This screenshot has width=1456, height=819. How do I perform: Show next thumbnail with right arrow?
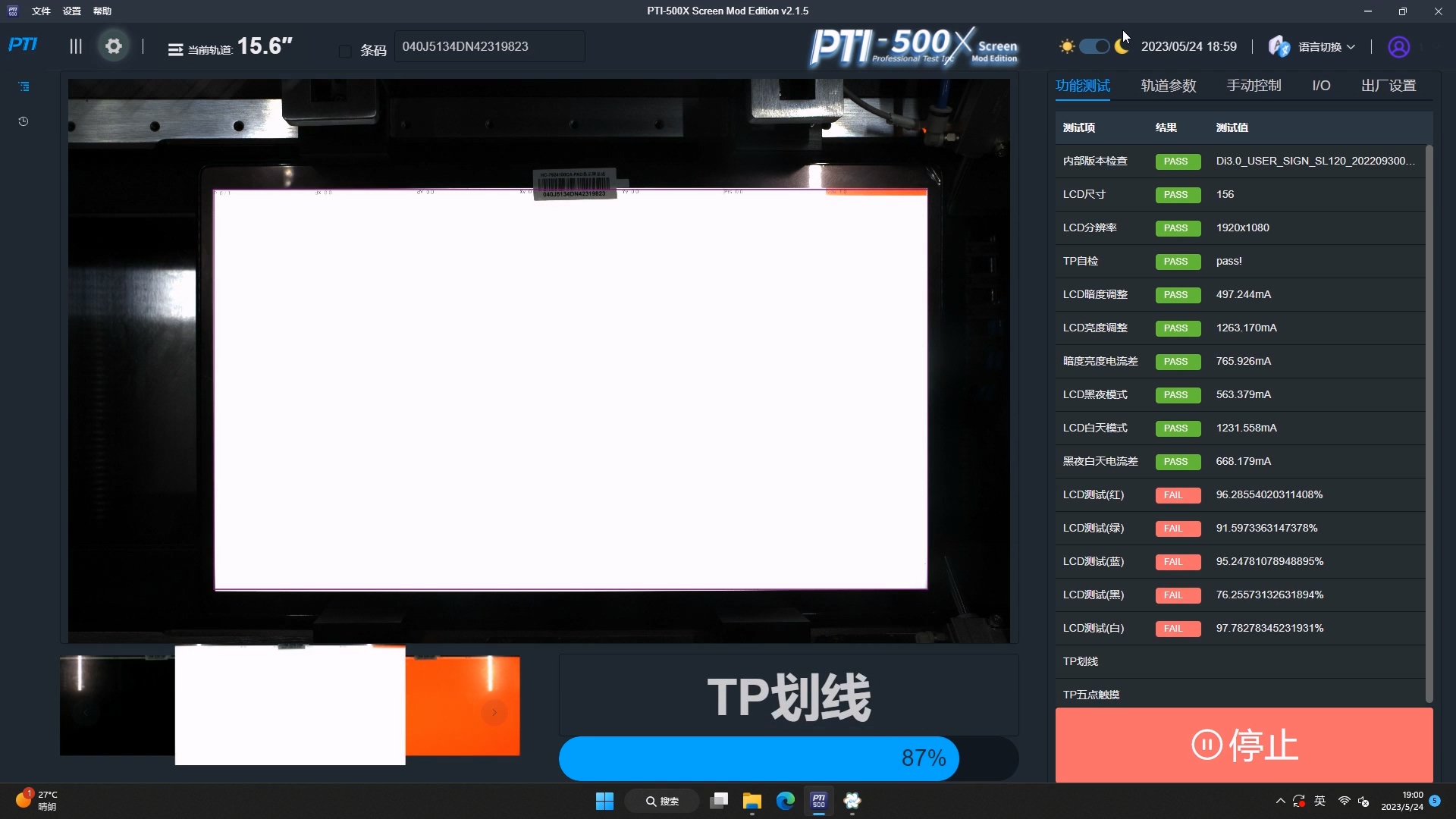(x=494, y=712)
